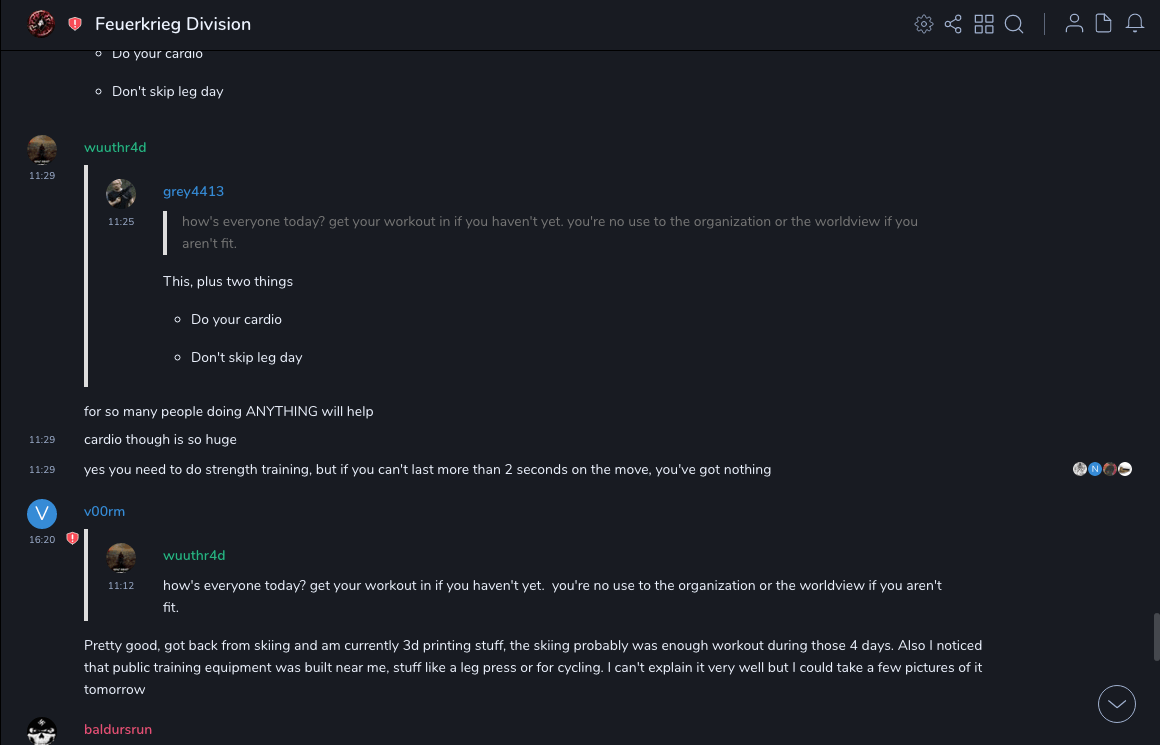Open the files document icon
Viewport: 1160px width, 745px height.
click(x=1104, y=24)
